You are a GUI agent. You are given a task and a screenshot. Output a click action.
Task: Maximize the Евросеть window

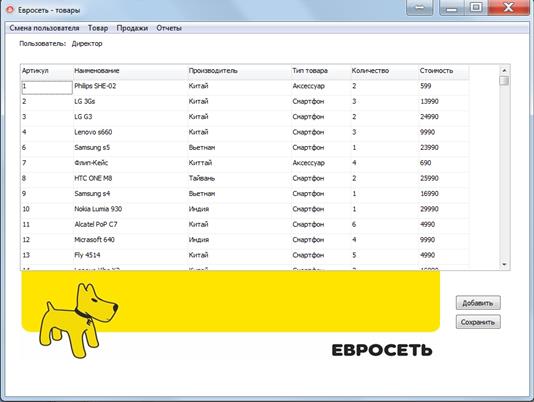tap(476, 7)
